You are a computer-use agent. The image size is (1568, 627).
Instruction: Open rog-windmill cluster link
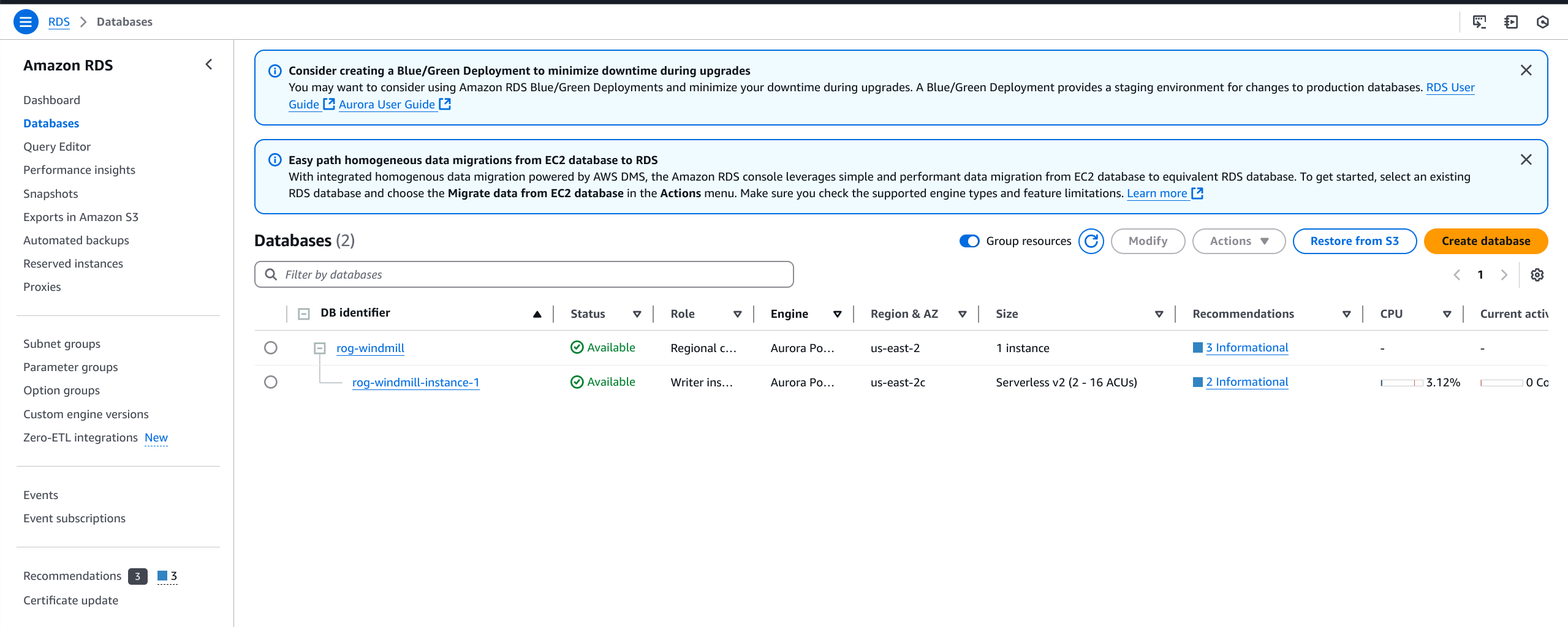point(370,348)
